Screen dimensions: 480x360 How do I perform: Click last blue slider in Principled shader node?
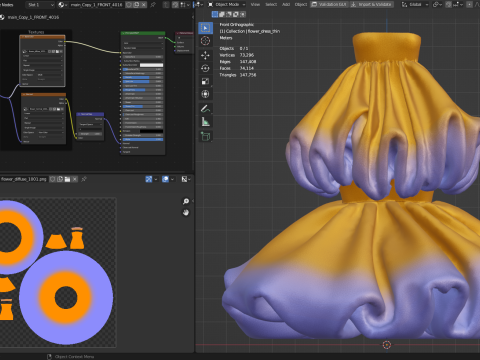pyautogui.click(x=143, y=139)
